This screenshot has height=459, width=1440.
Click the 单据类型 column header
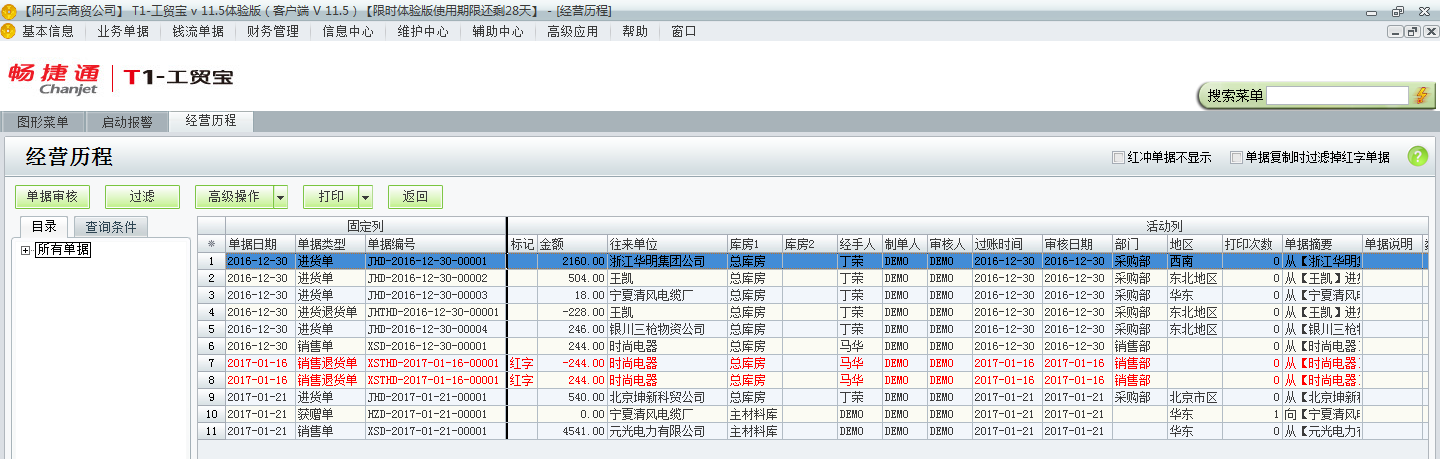[330, 243]
